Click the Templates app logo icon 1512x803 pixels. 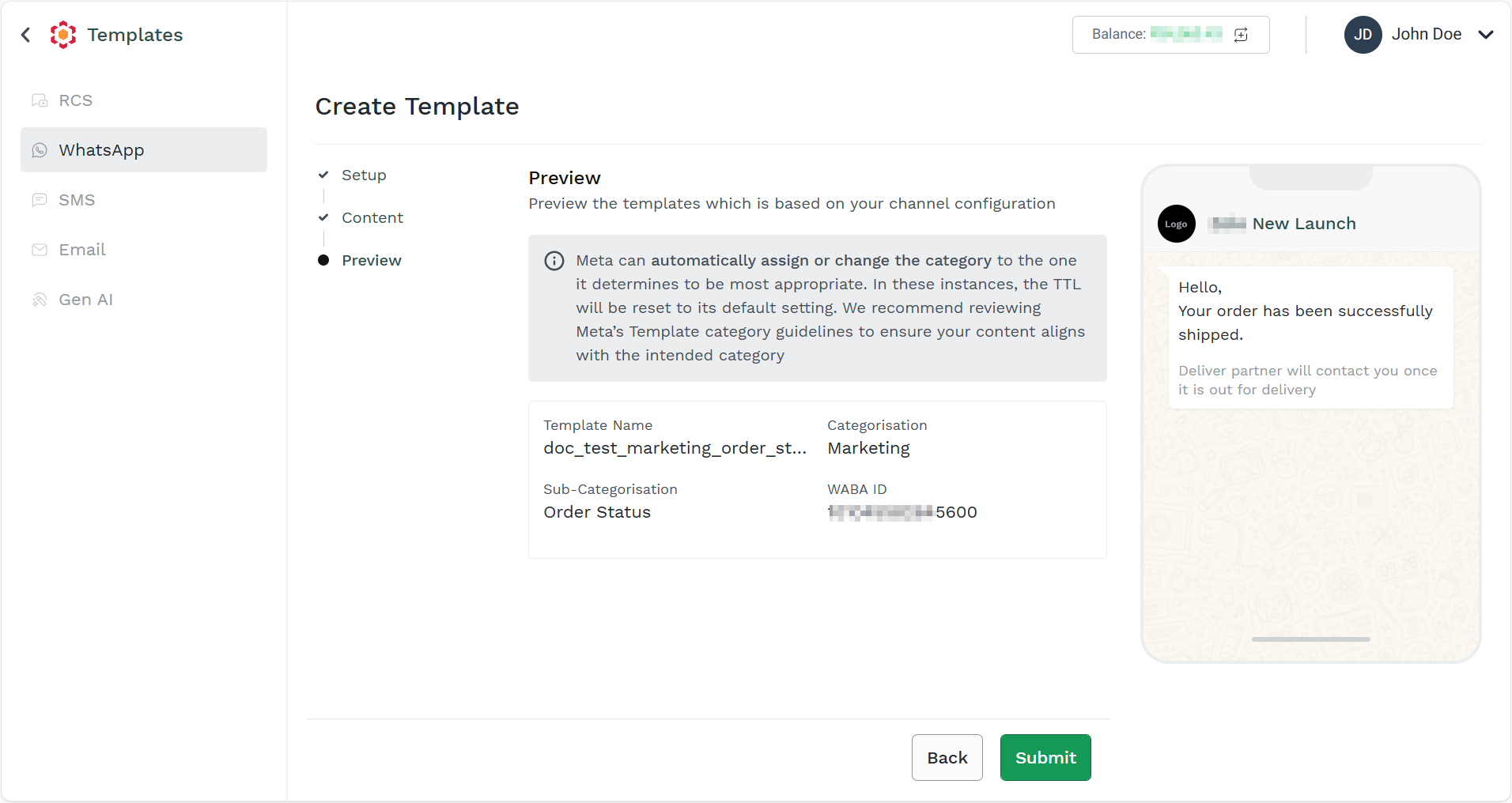(63, 35)
